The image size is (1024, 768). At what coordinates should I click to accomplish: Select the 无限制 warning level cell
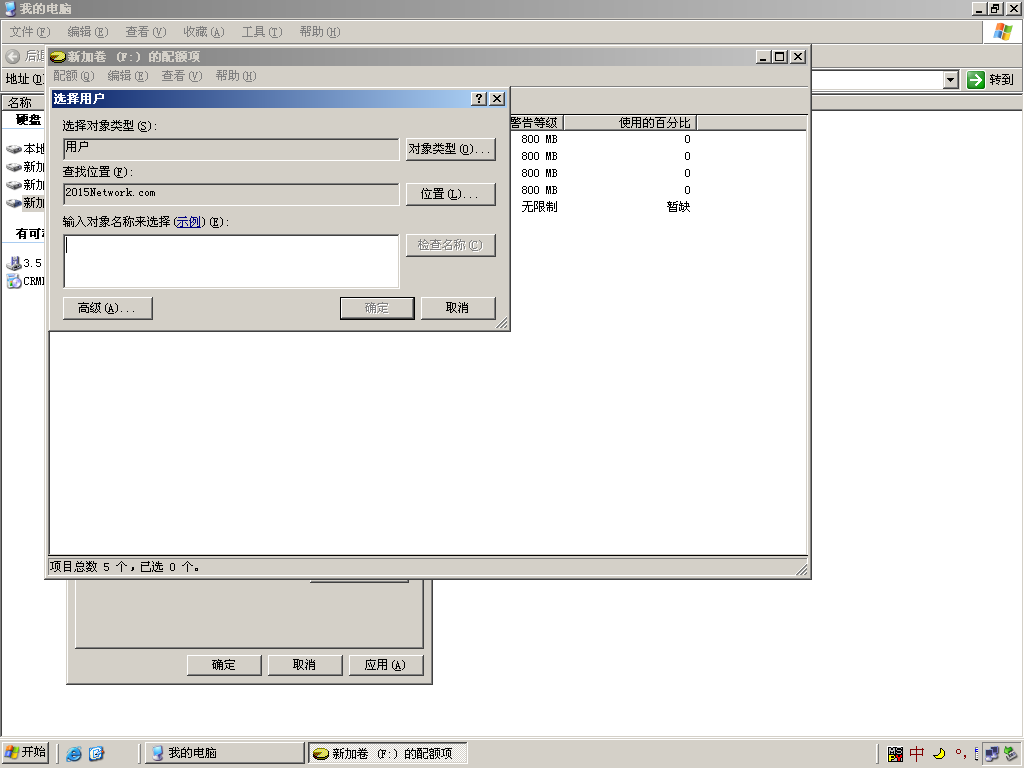(539, 207)
